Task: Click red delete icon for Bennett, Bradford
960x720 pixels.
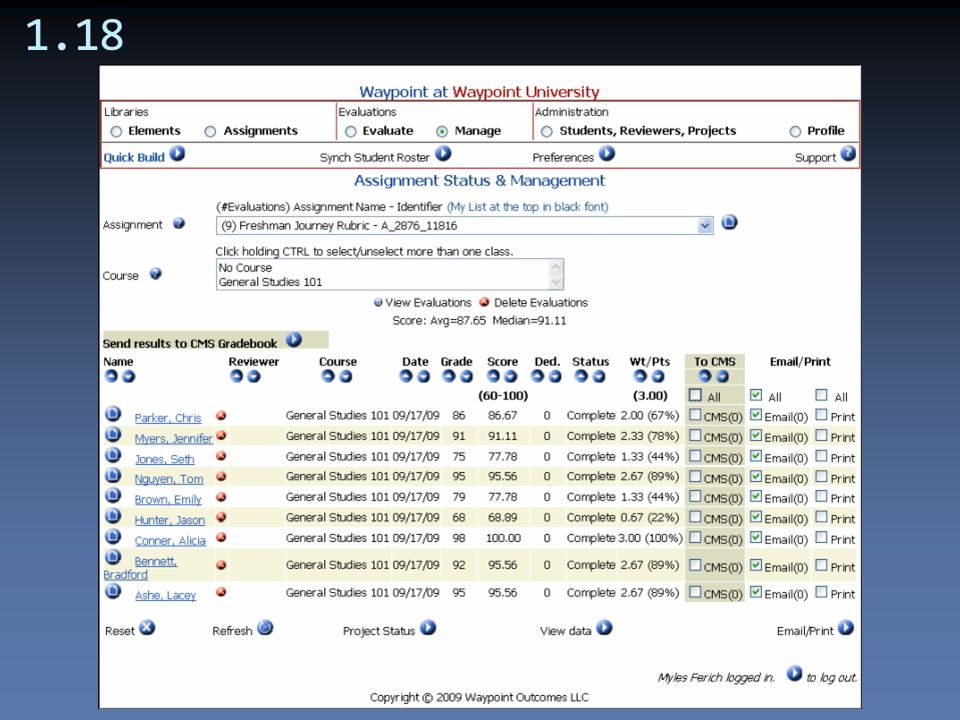Action: tap(221, 565)
